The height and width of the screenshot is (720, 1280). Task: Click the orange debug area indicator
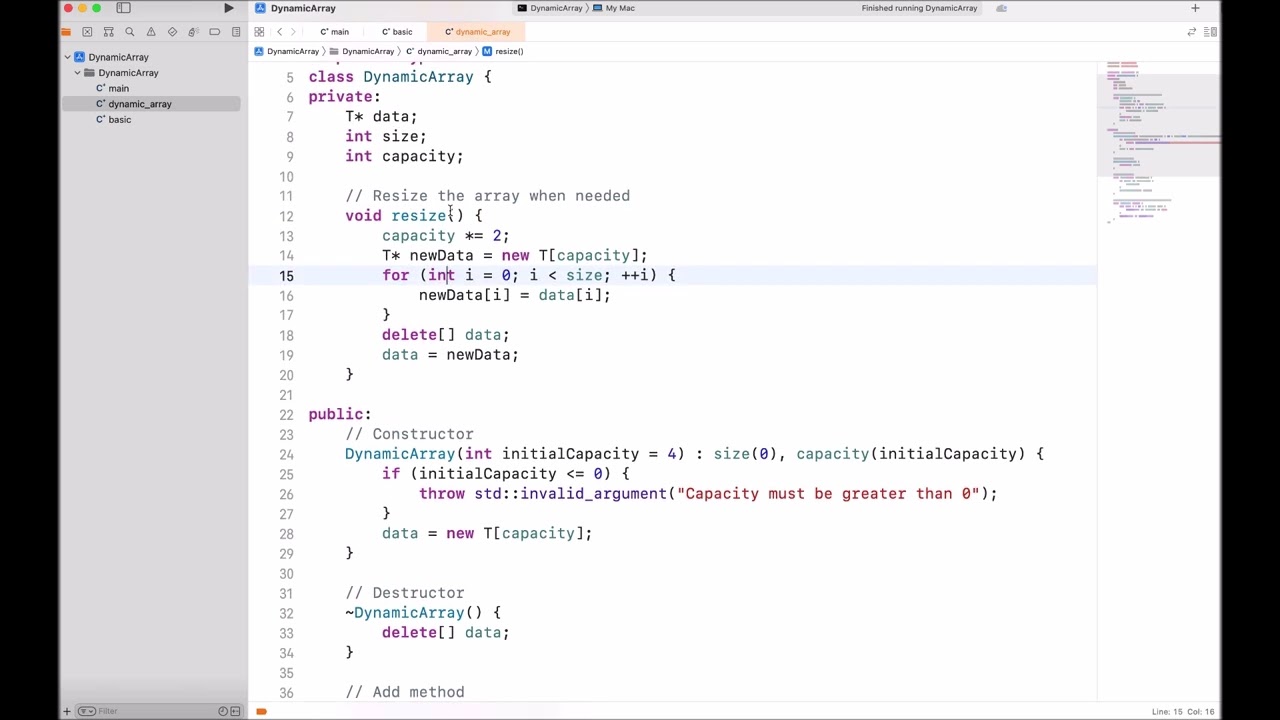click(x=261, y=711)
